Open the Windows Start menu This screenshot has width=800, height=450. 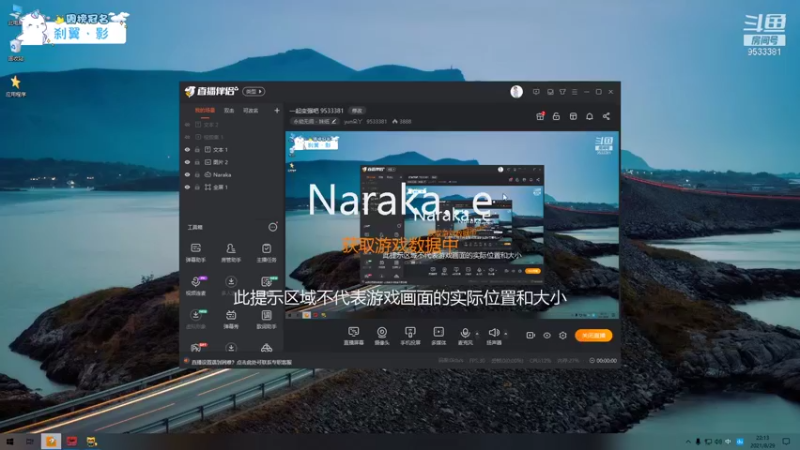click(10, 441)
